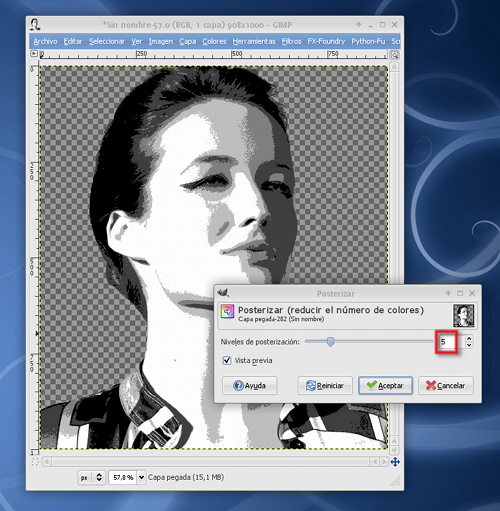The height and width of the screenshot is (511, 500).
Task: Click the navigation cross icon at bottom right
Action: (395, 462)
